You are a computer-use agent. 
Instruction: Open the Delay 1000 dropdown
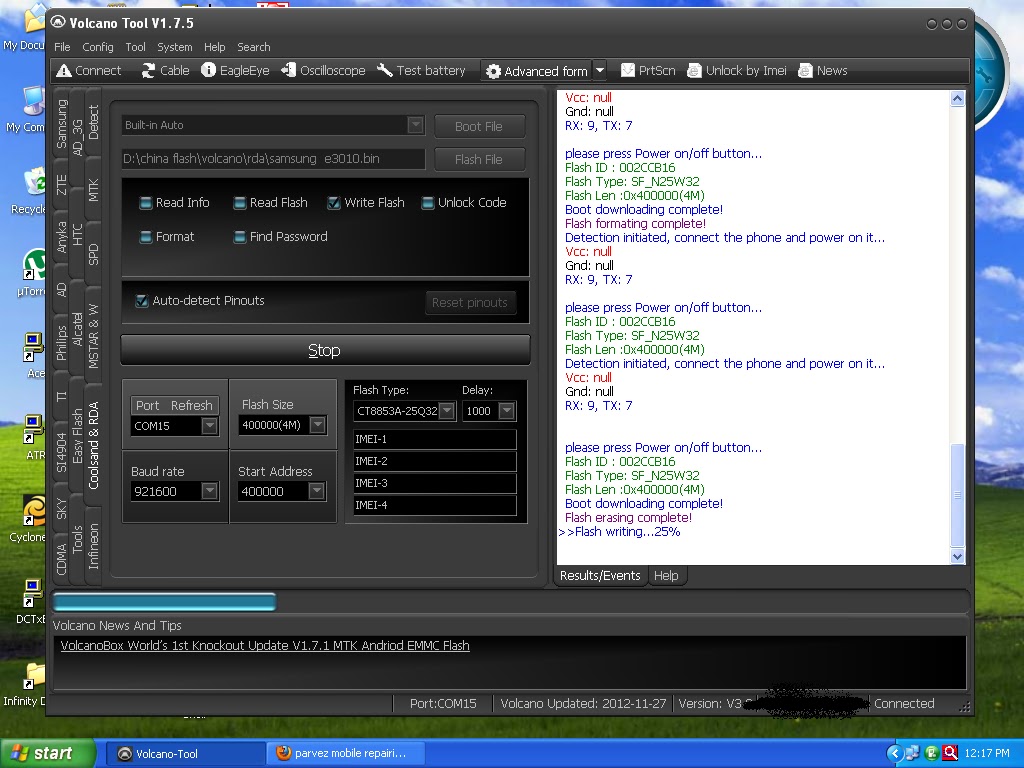[x=507, y=411]
